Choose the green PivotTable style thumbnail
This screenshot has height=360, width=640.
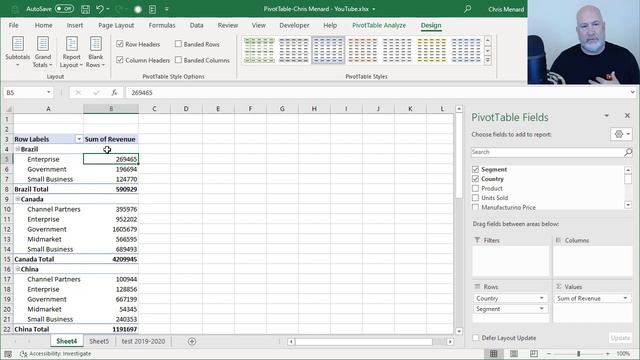tap(259, 50)
